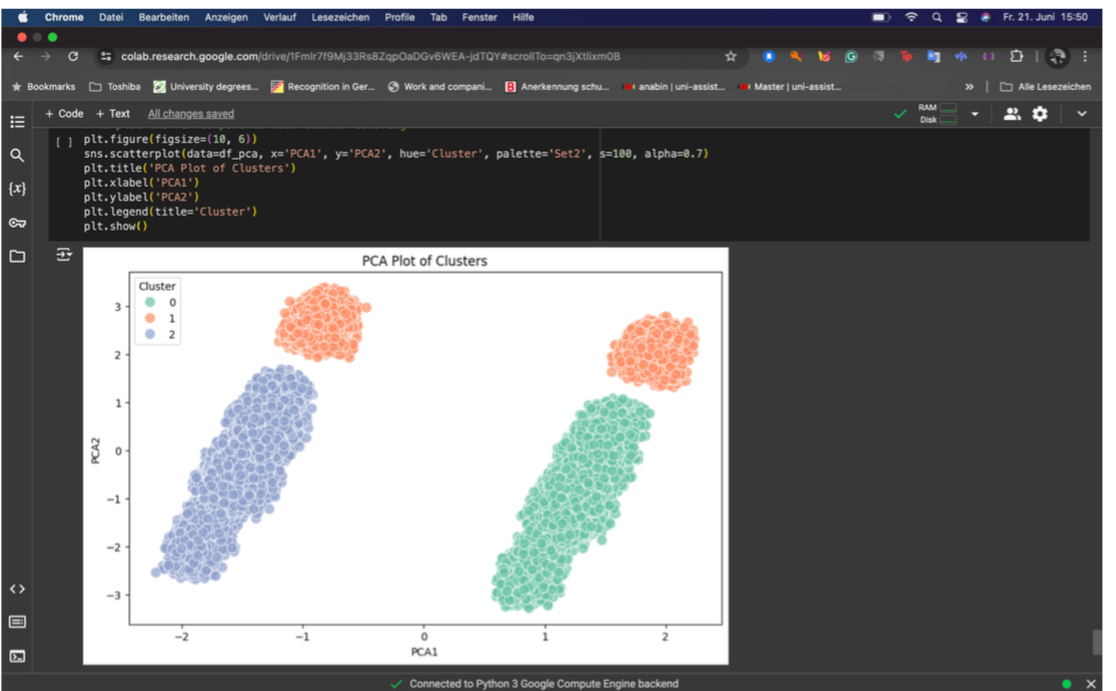The image size is (1116, 691).
Task: Click the green Cluster 0 legend marker
Action: tap(150, 302)
